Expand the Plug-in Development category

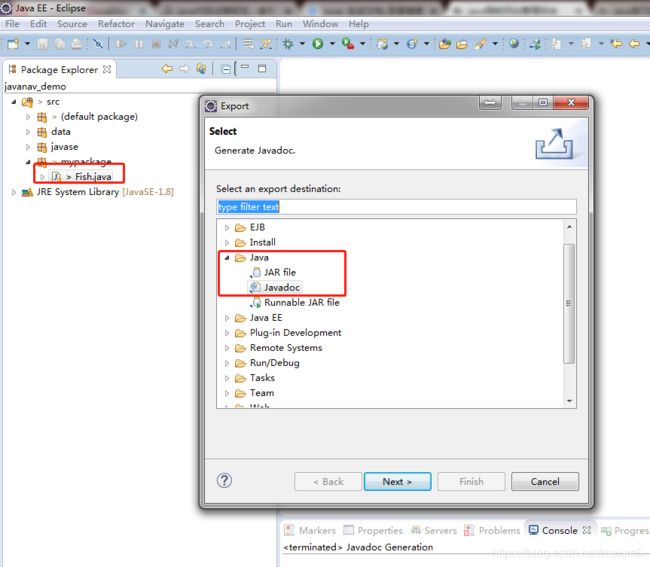227,333
